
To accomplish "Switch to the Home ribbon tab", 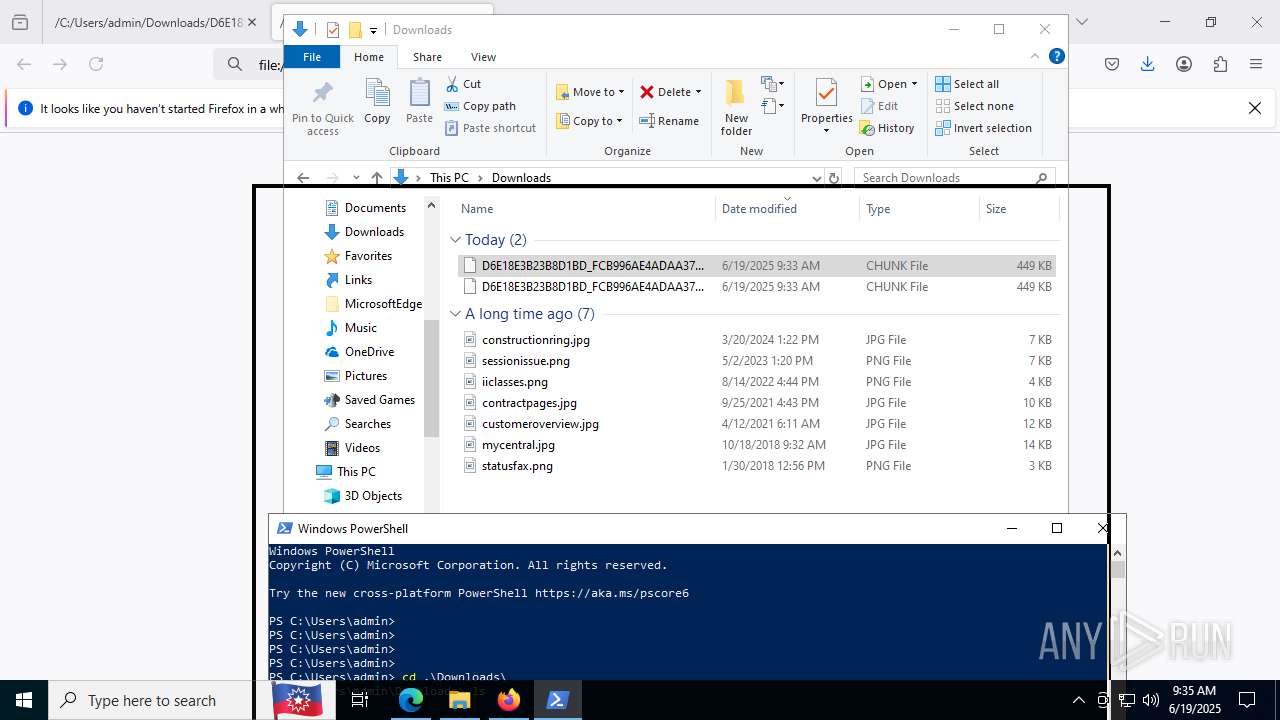I will tap(369, 57).
